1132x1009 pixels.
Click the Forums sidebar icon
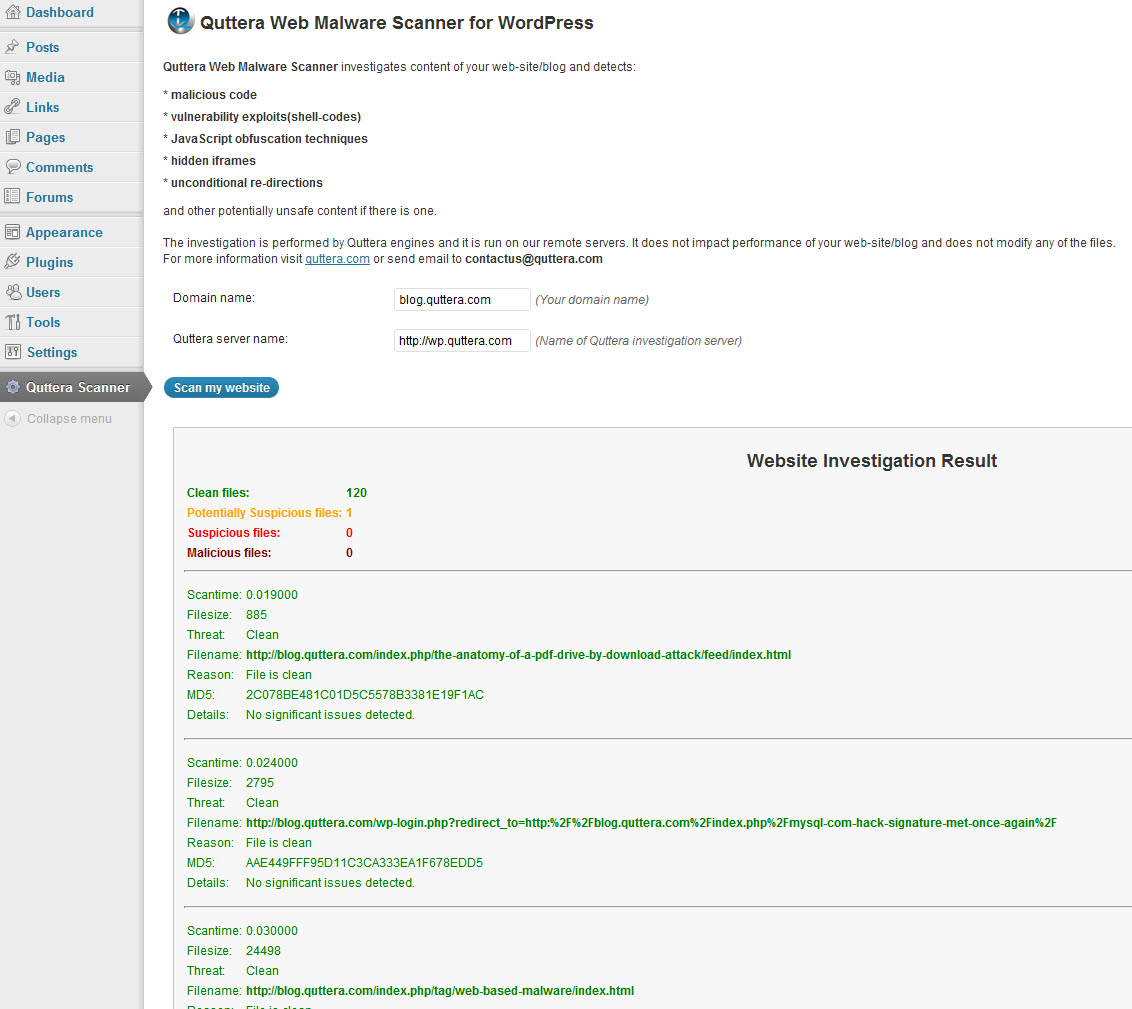click(x=12, y=196)
